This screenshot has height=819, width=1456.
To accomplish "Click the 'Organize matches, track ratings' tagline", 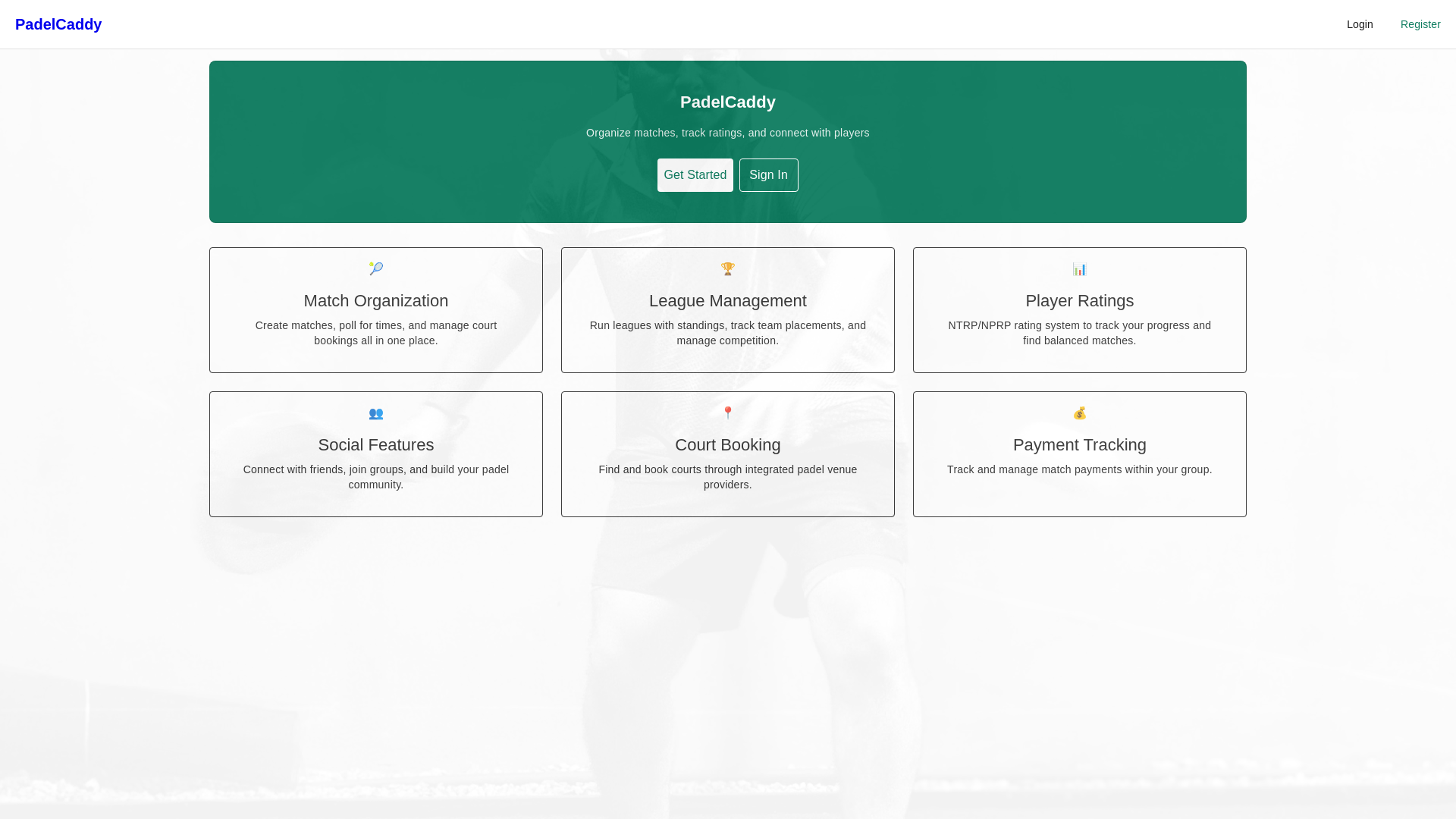I will pos(728,133).
